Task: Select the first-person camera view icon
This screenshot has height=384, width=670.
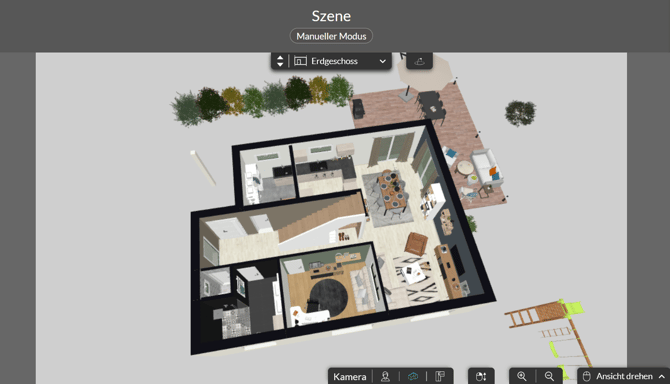Action: 385,376
